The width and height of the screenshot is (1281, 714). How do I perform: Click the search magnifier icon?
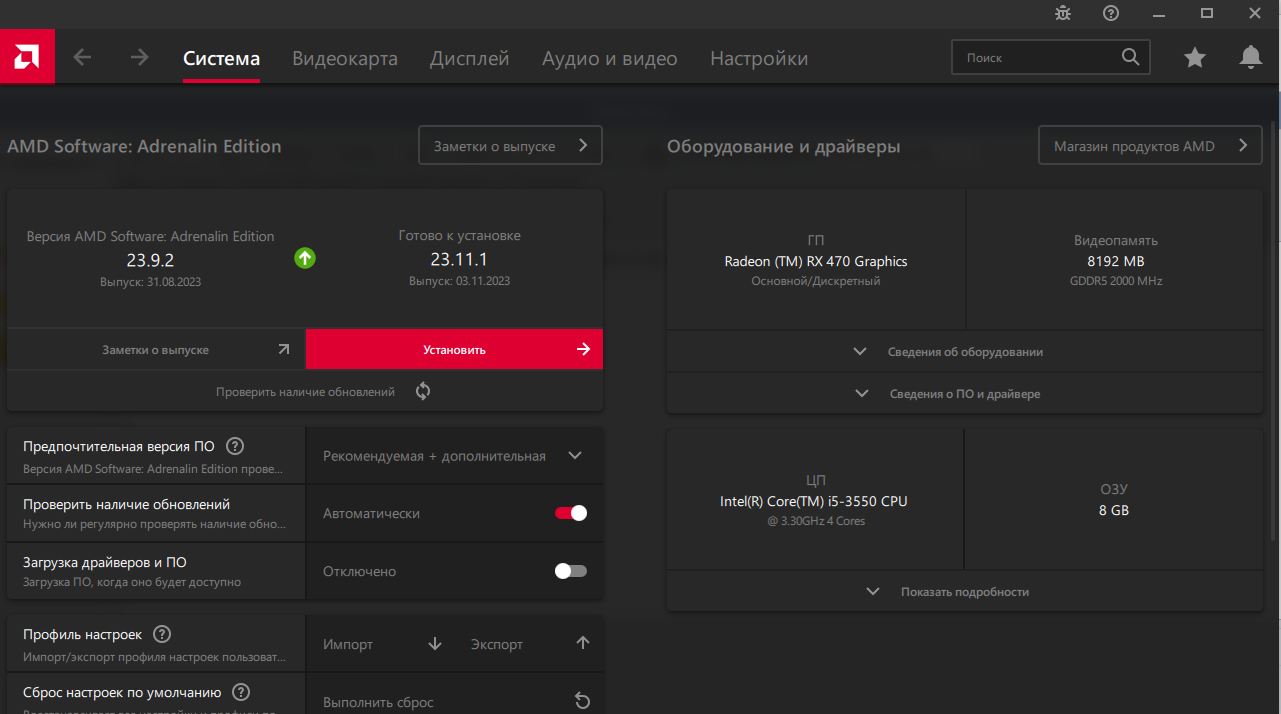pyautogui.click(x=1130, y=57)
